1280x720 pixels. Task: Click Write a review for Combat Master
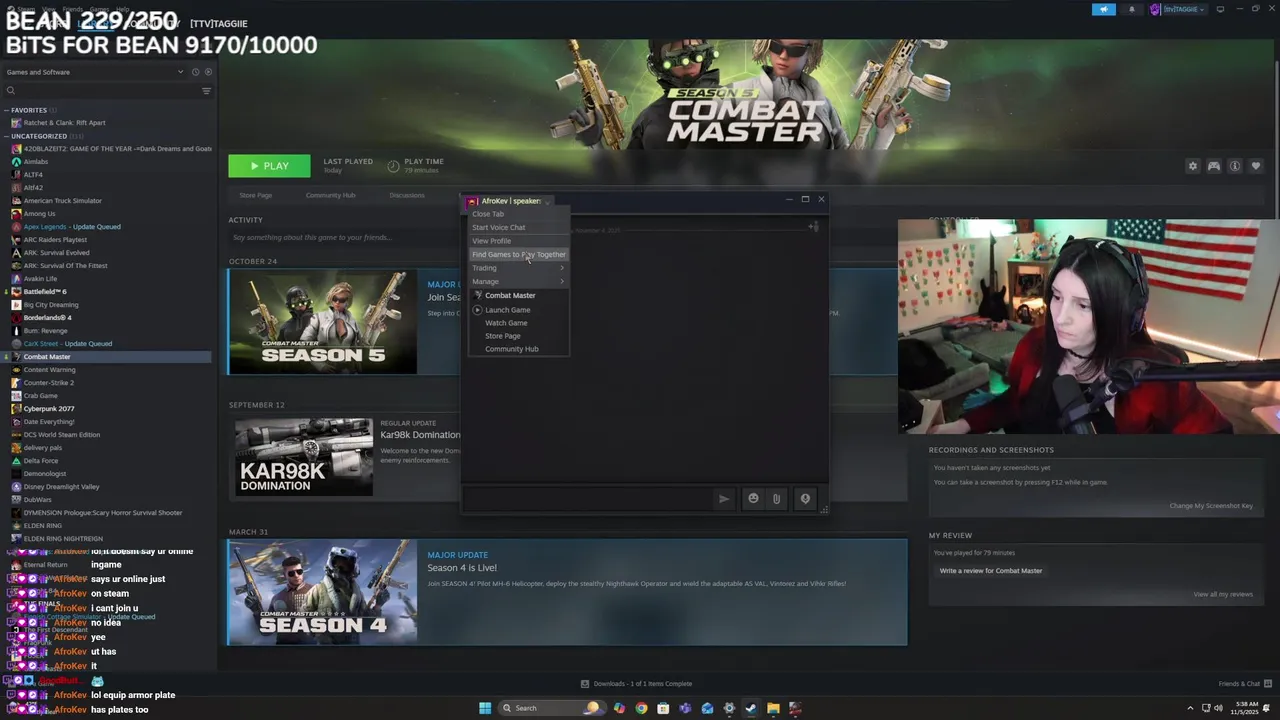[991, 571]
